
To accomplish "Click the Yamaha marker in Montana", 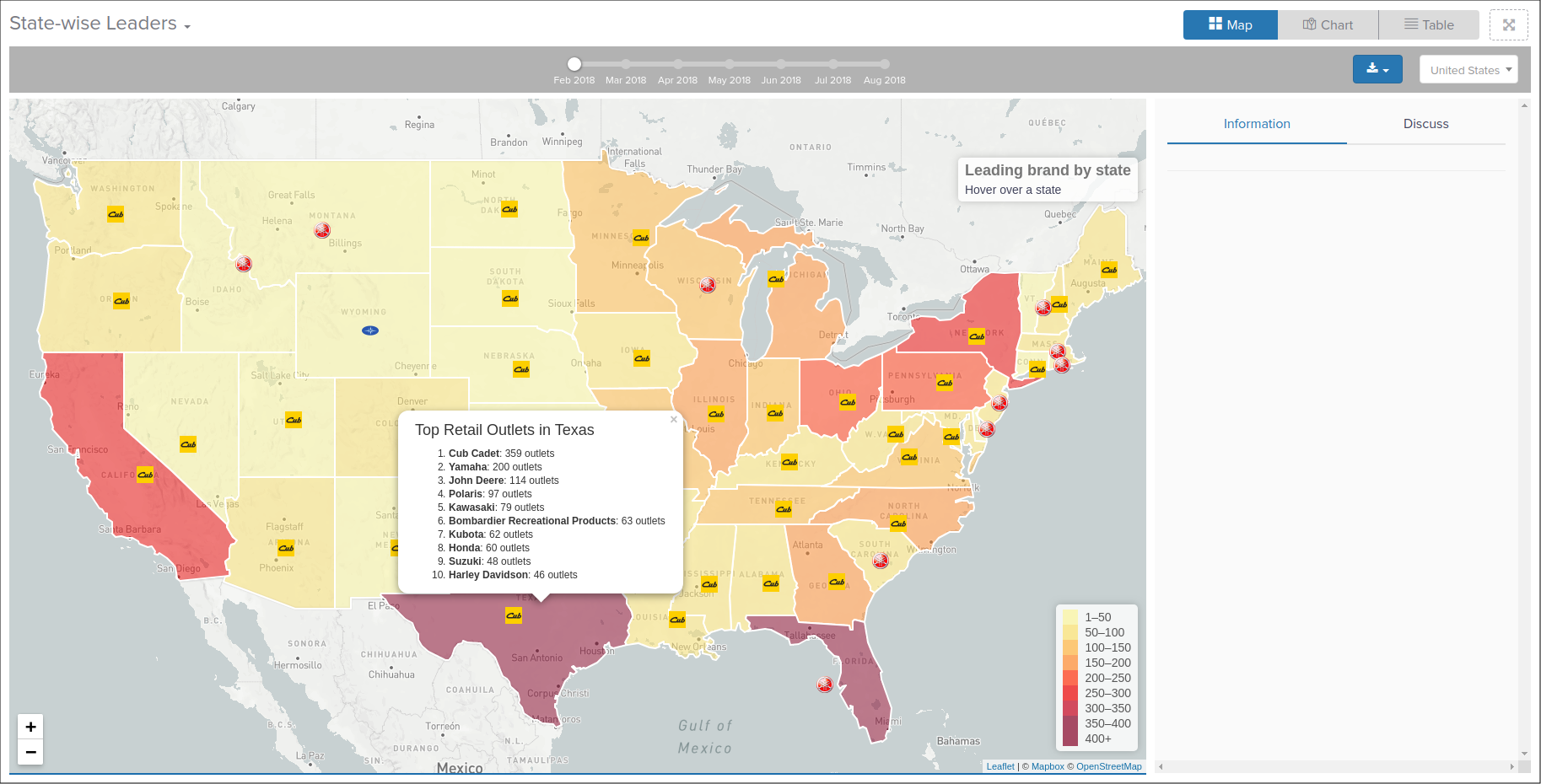I will click(x=322, y=230).
